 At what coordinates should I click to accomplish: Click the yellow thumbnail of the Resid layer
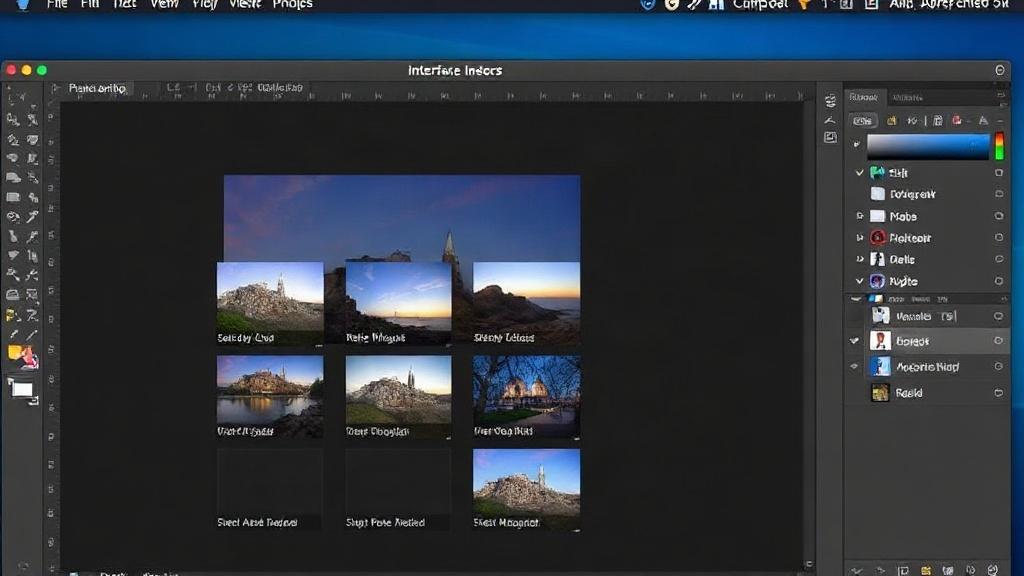click(x=880, y=392)
